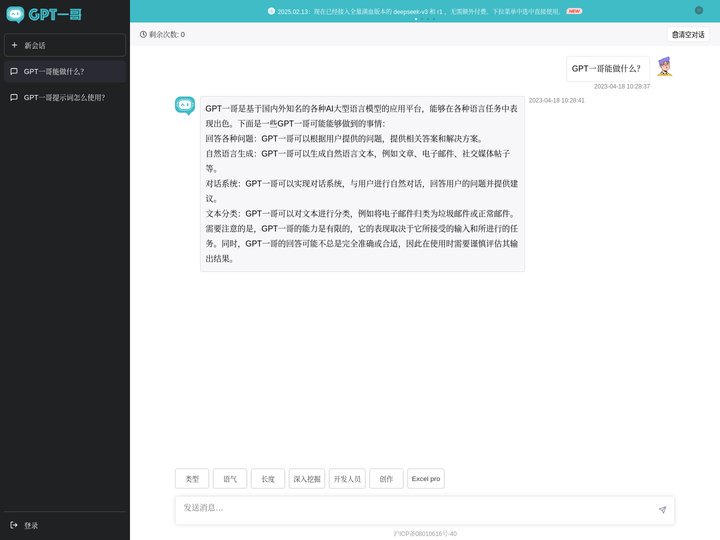720x540 pixels.
Task: Clear the conversation with 清空对话
Action: tap(688, 34)
